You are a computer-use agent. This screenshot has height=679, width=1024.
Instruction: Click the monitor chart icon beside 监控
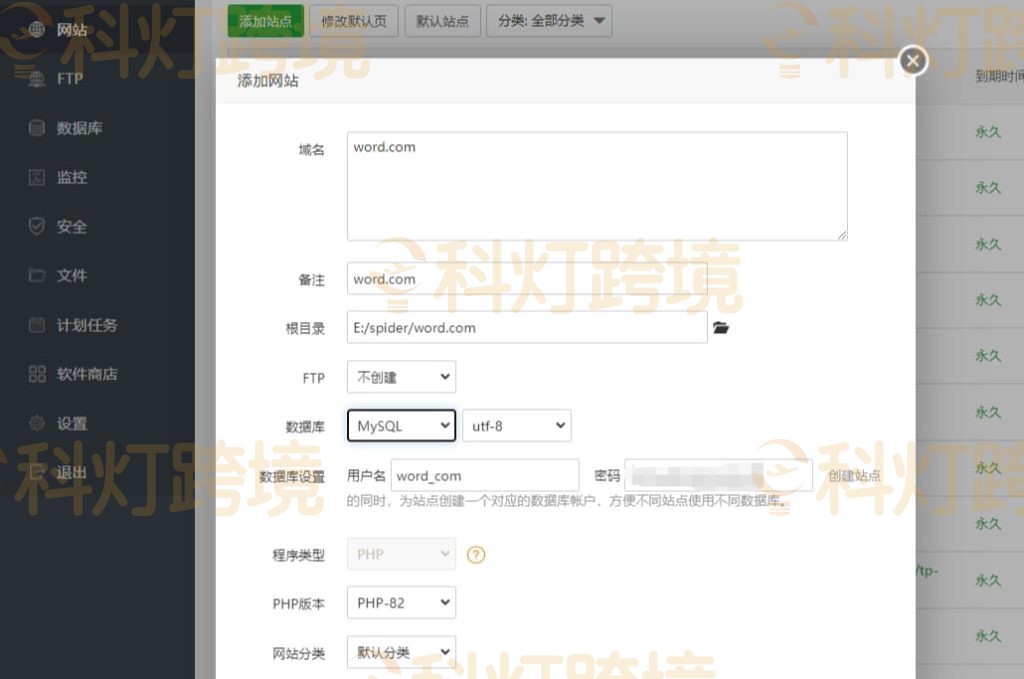click(37, 177)
